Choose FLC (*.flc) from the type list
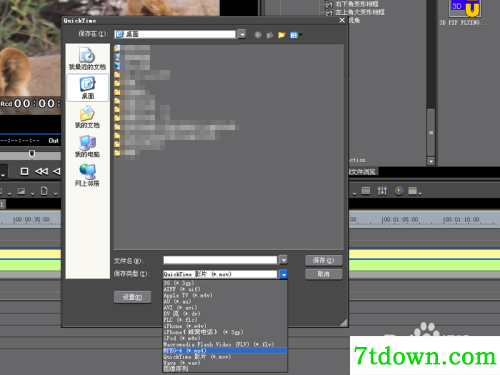Image resolution: width=500 pixels, height=375 pixels. click(224, 320)
